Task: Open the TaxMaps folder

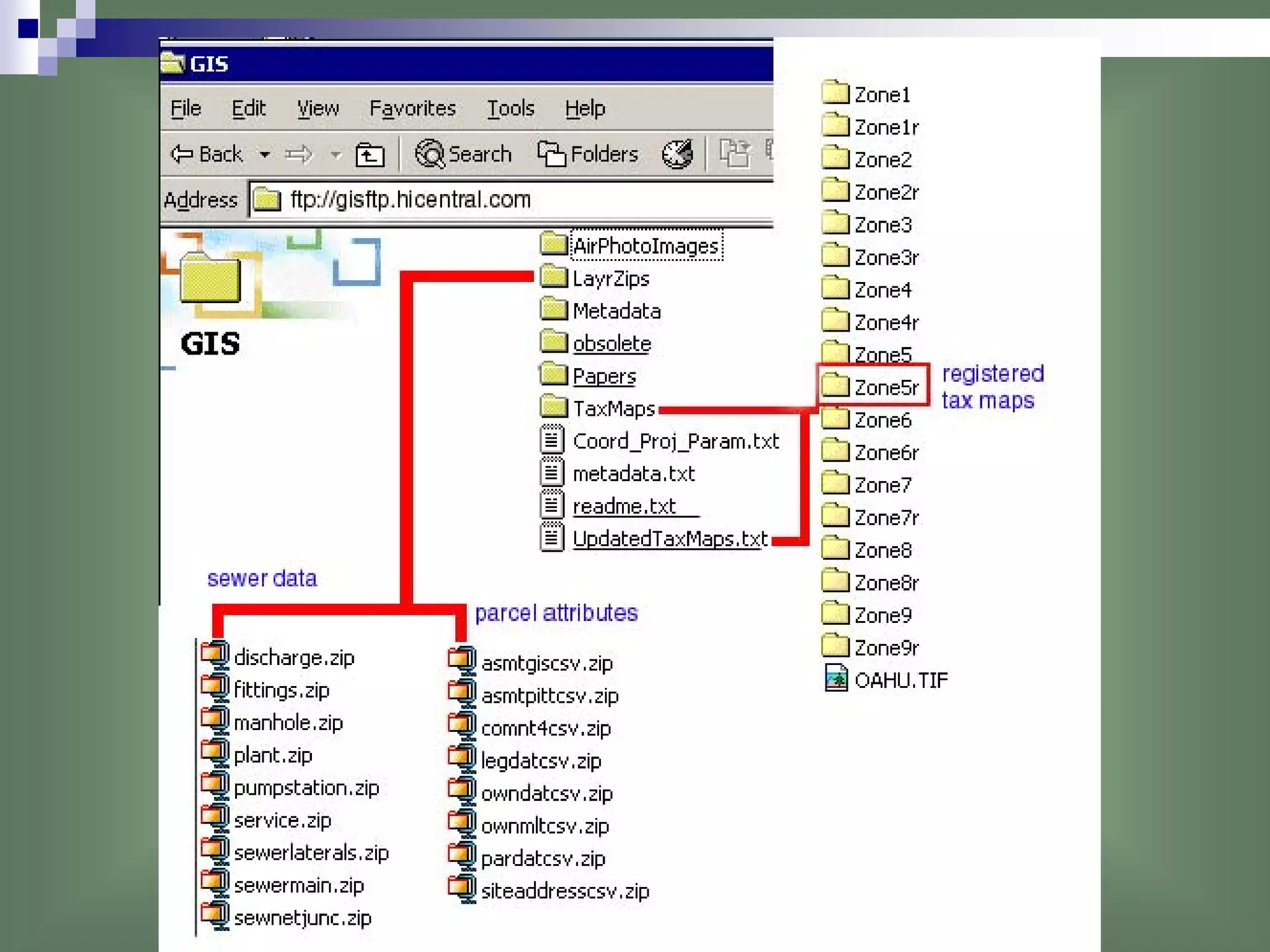Action: click(613, 408)
